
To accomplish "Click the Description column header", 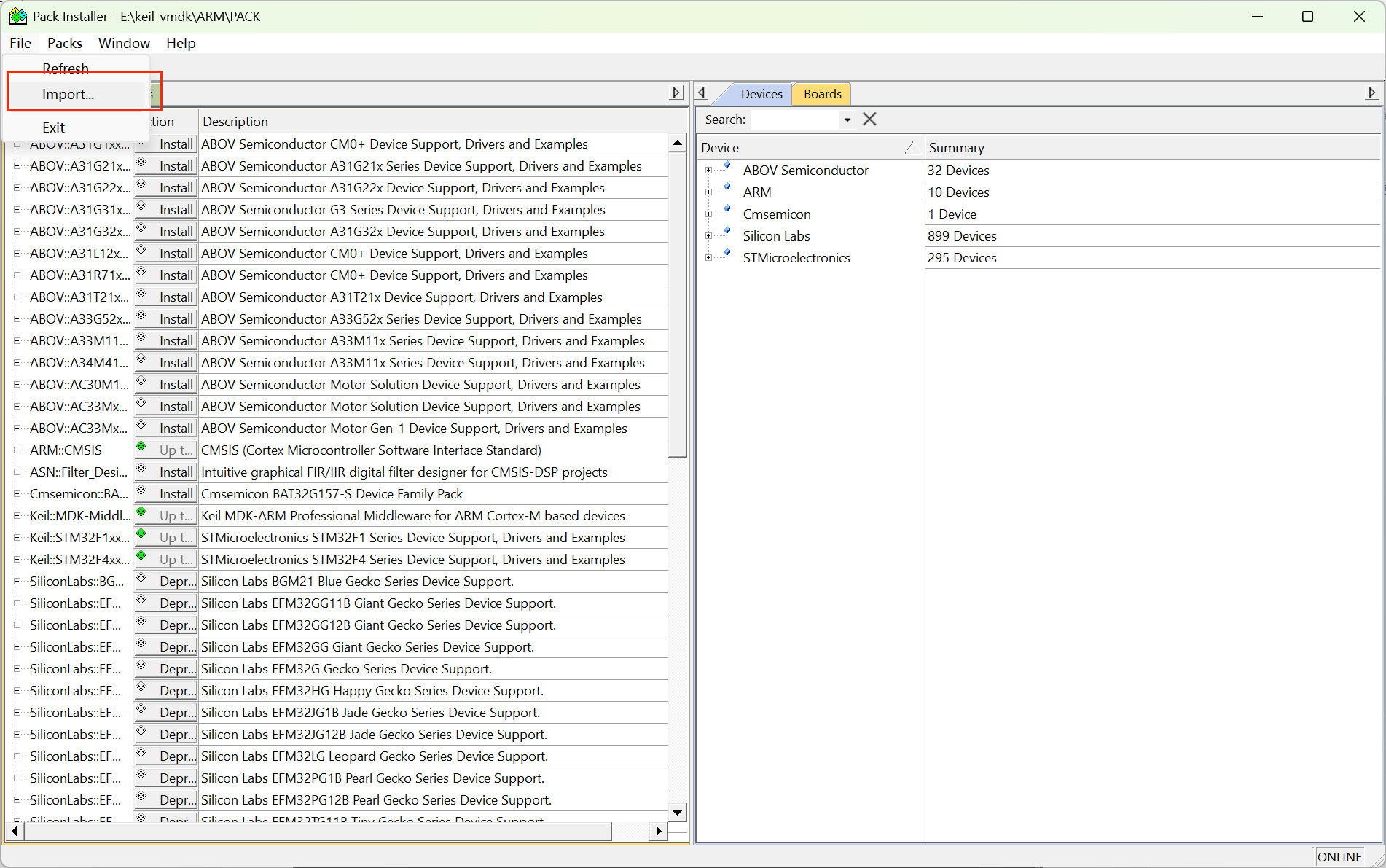I will click(442, 122).
